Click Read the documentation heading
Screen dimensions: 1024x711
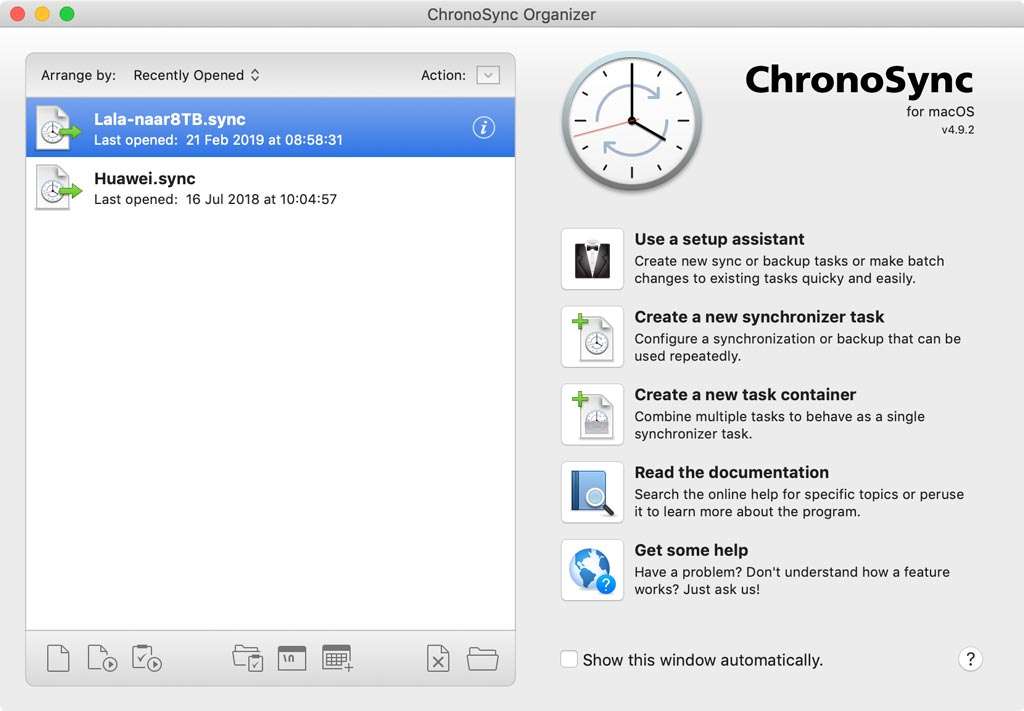click(x=731, y=472)
